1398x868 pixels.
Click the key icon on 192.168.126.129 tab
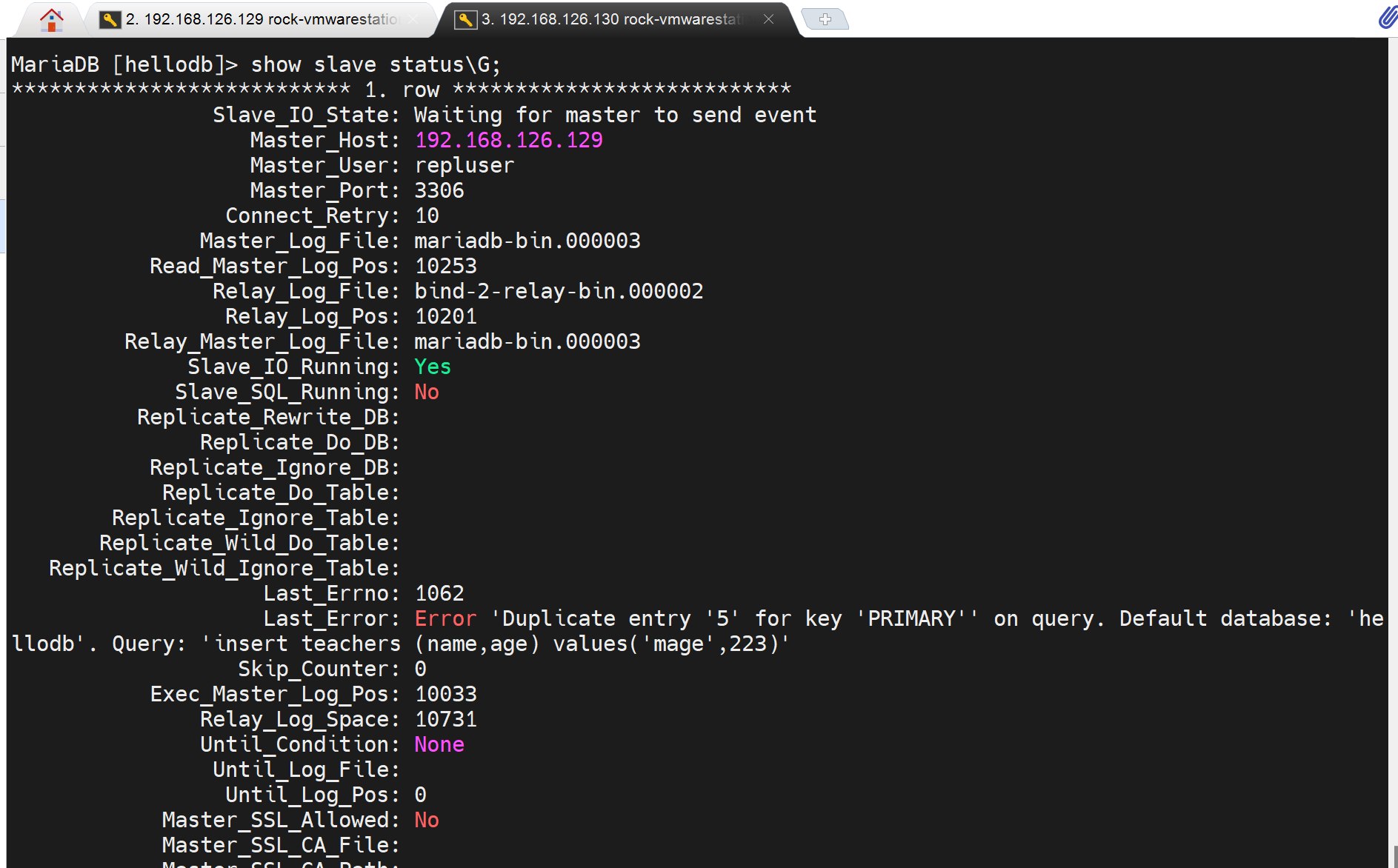click(x=110, y=19)
